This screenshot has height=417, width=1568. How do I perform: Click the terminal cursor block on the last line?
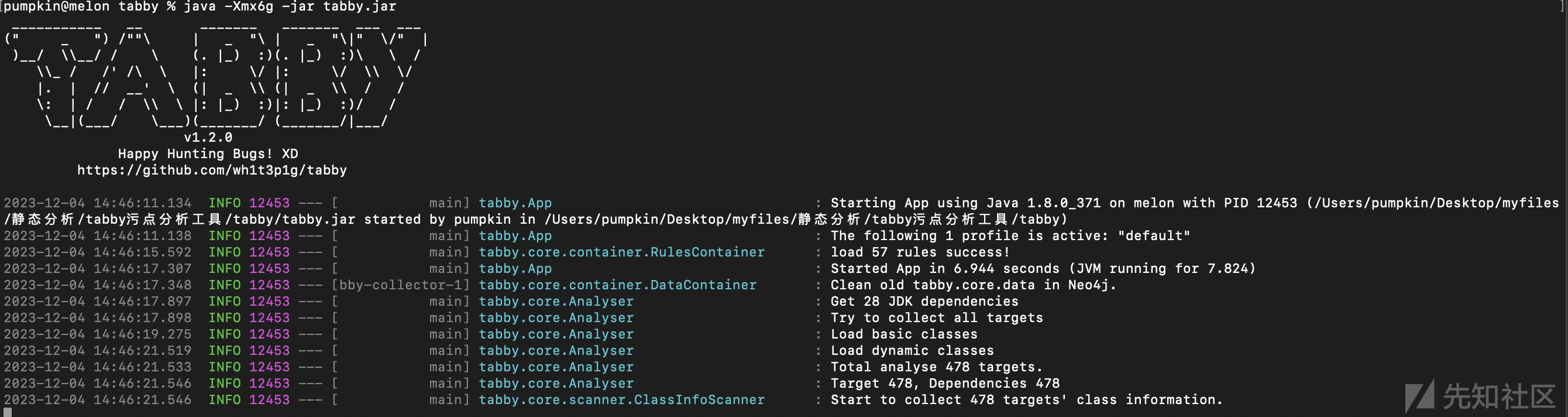[7, 413]
